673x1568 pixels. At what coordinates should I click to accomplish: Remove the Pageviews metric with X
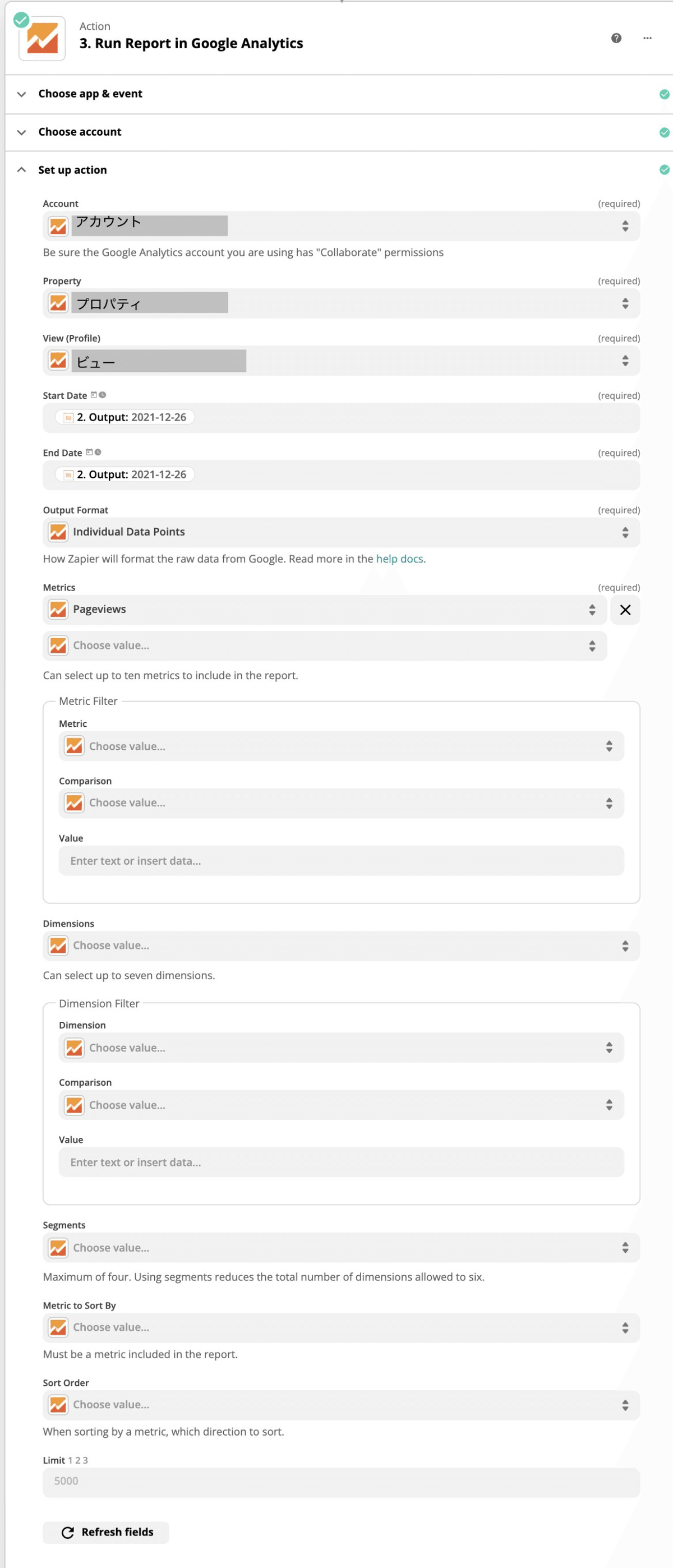coord(624,609)
